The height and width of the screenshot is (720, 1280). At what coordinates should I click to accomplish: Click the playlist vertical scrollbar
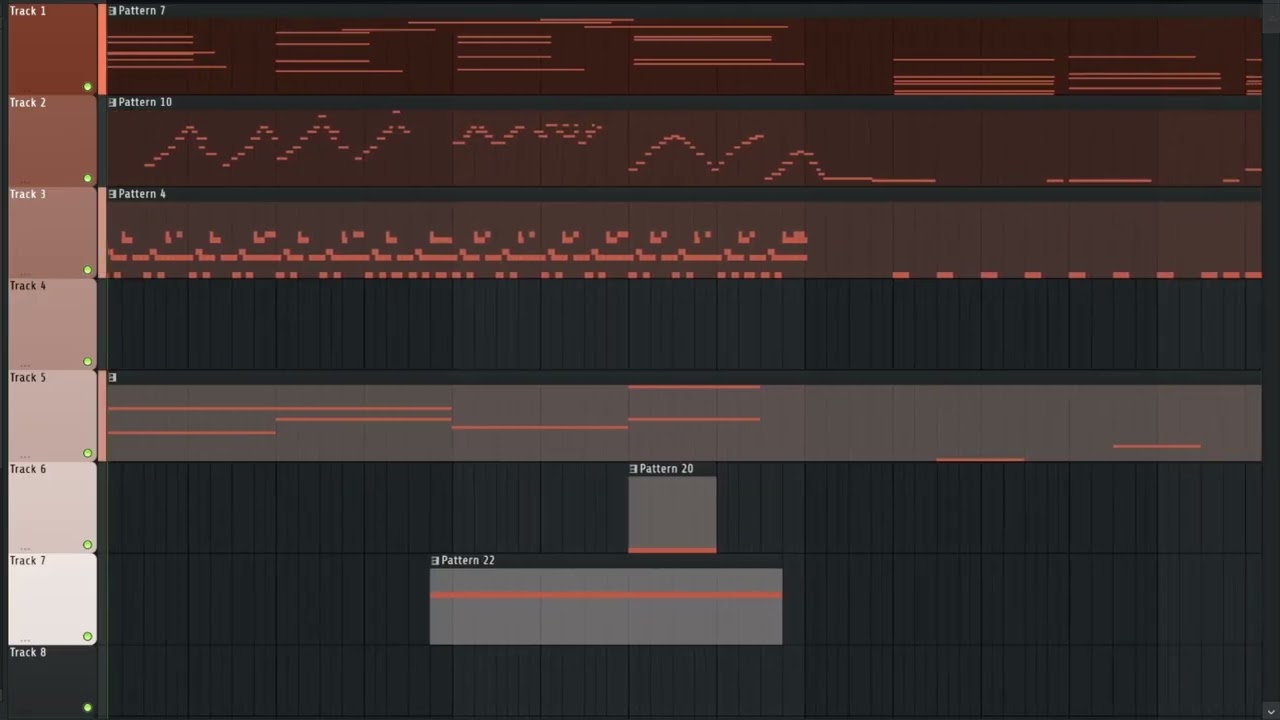click(1271, 360)
